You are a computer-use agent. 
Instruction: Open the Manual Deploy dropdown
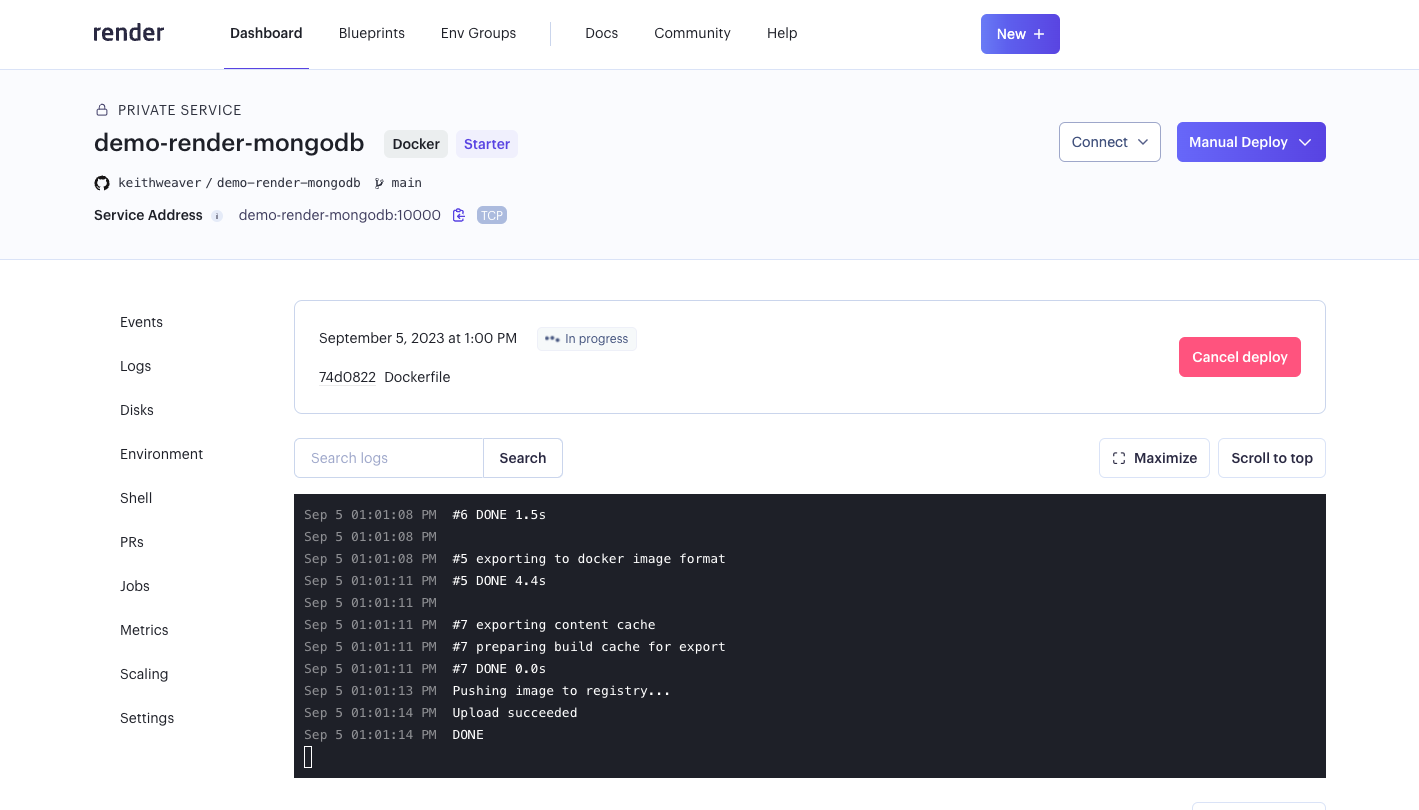(1250, 142)
